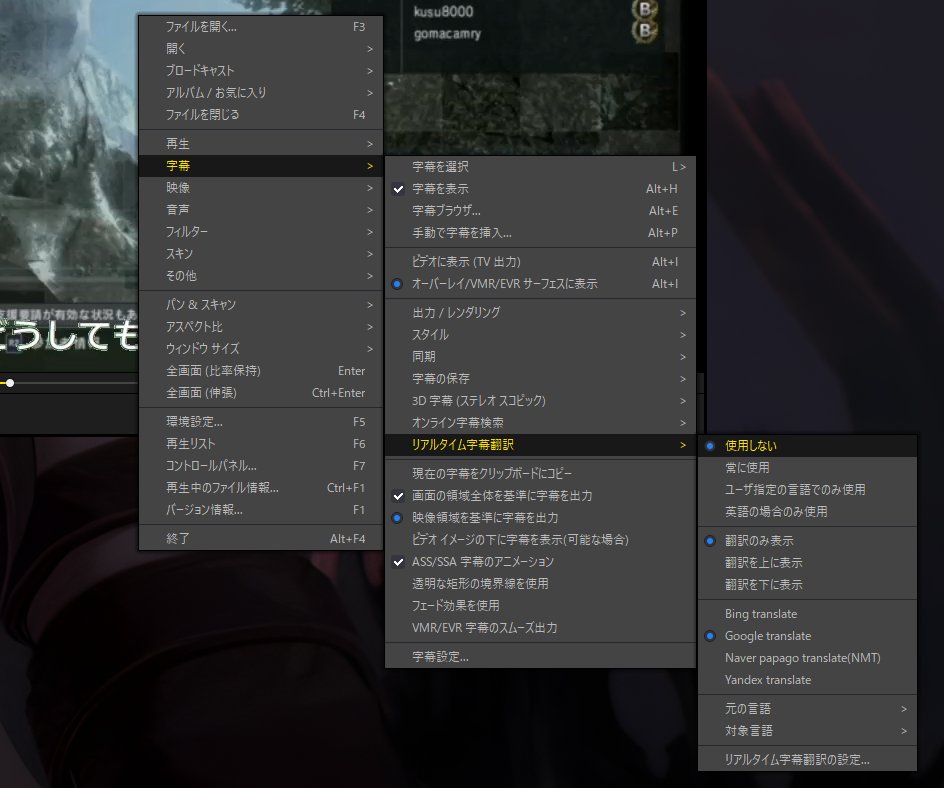Open 字幕ブラウザ... entry
This screenshot has width=944, height=788.
point(540,211)
